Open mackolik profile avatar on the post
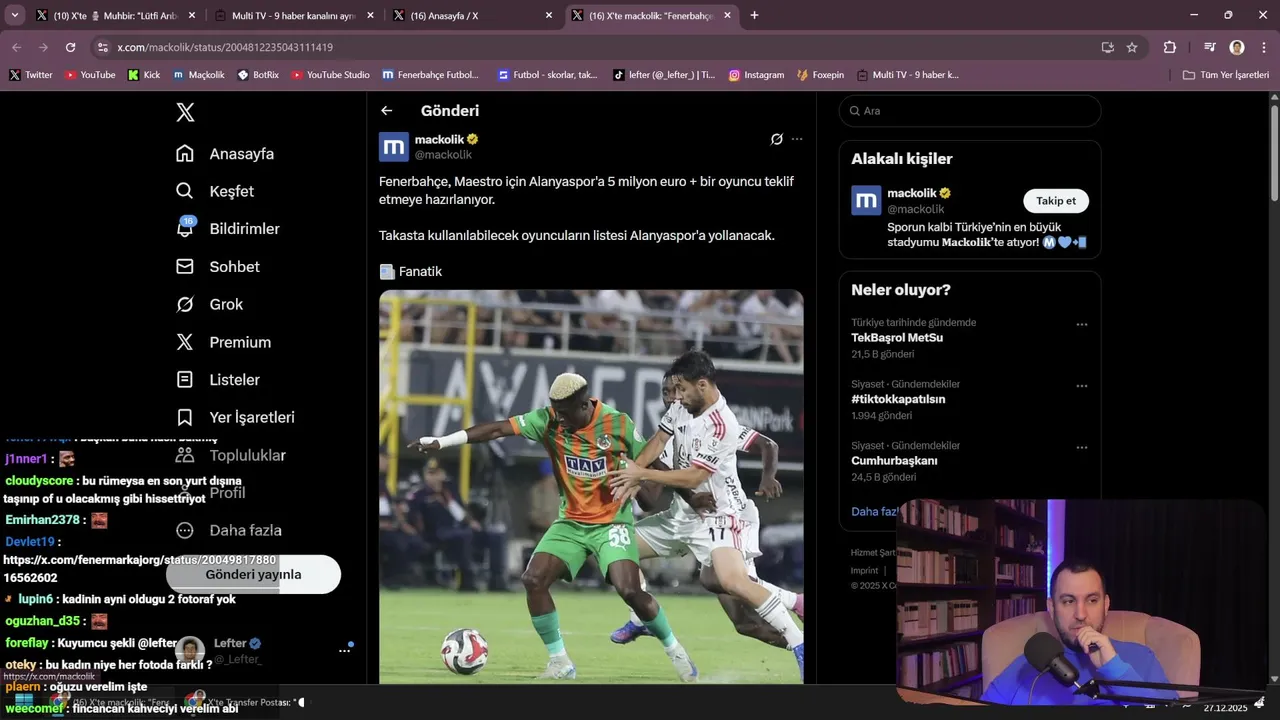 pos(394,147)
